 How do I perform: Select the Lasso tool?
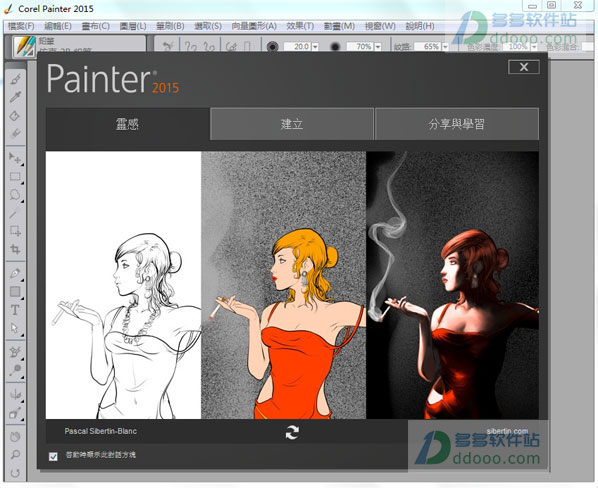point(15,195)
